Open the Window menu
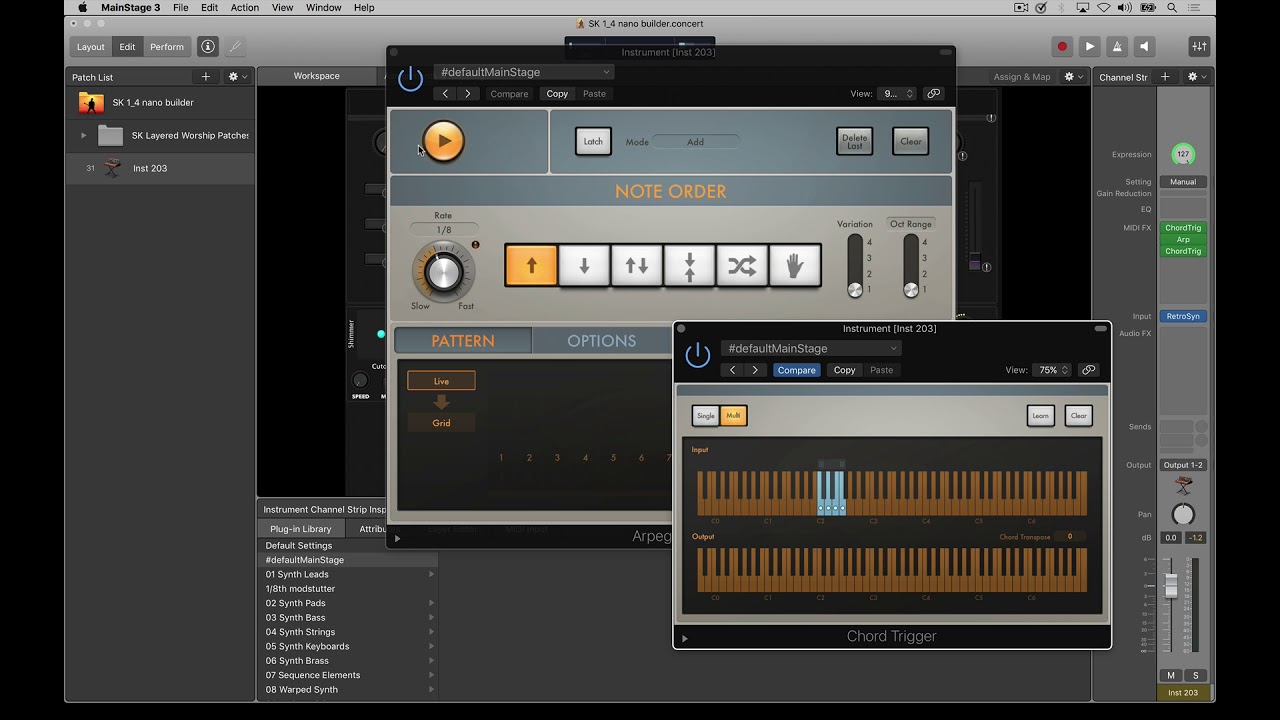The width and height of the screenshot is (1280, 720). 324,7
